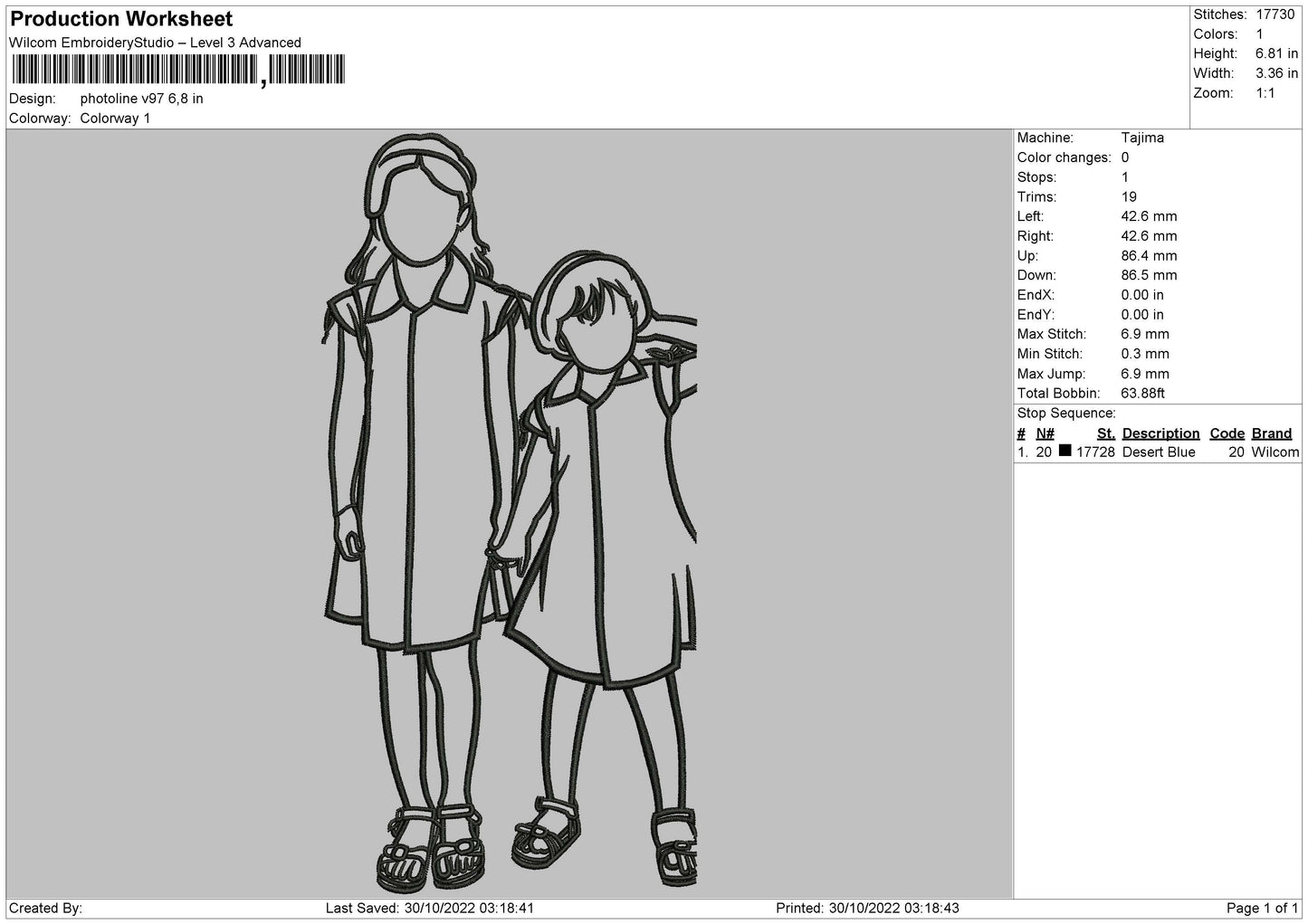Click the 'Left:' label
The image size is (1308, 924).
1031,216
